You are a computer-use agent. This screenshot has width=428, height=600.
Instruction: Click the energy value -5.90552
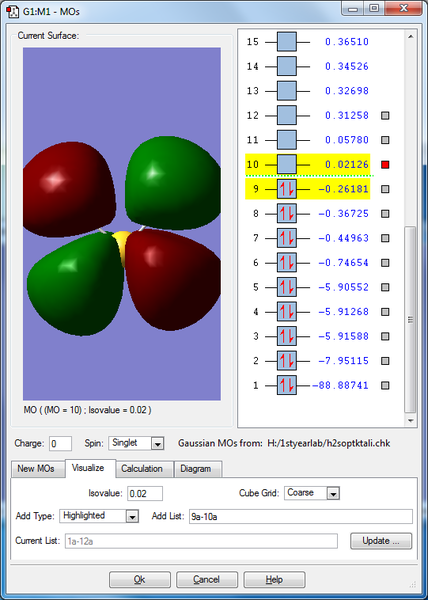click(343, 287)
